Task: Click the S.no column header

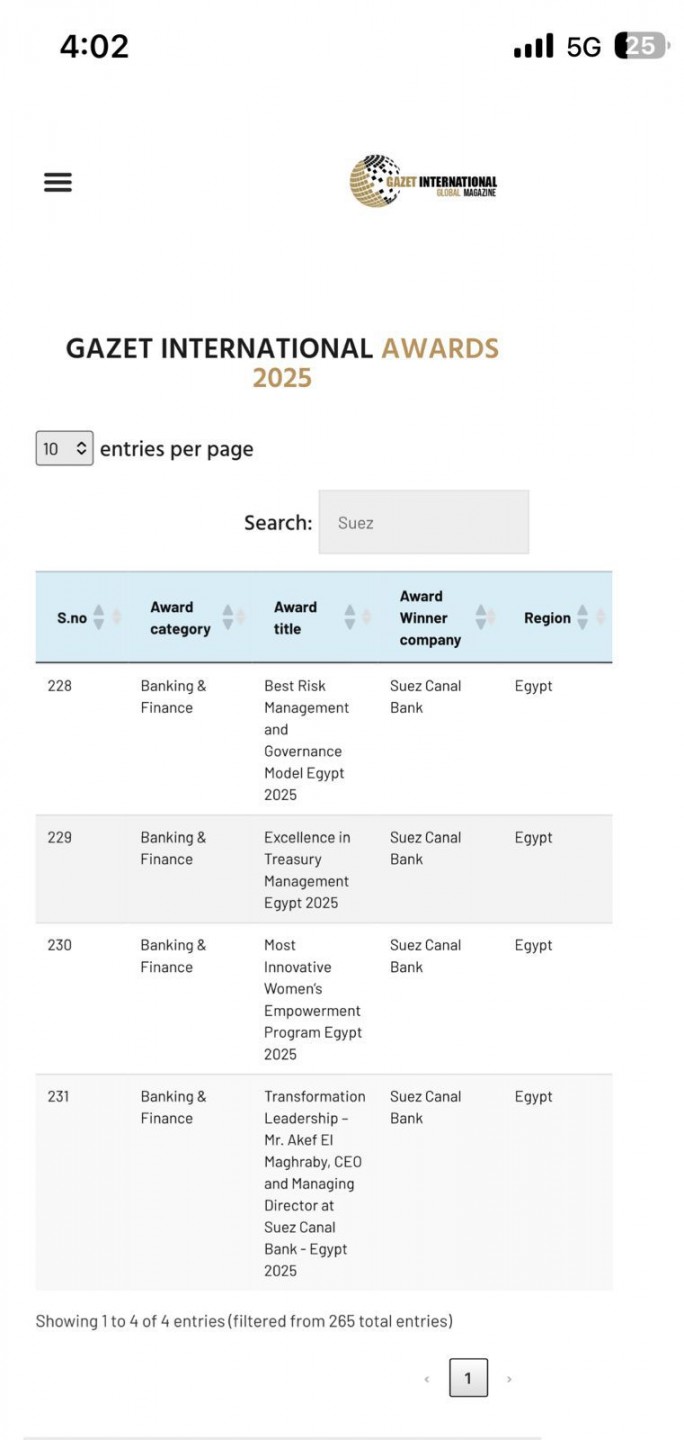Action: coord(71,618)
